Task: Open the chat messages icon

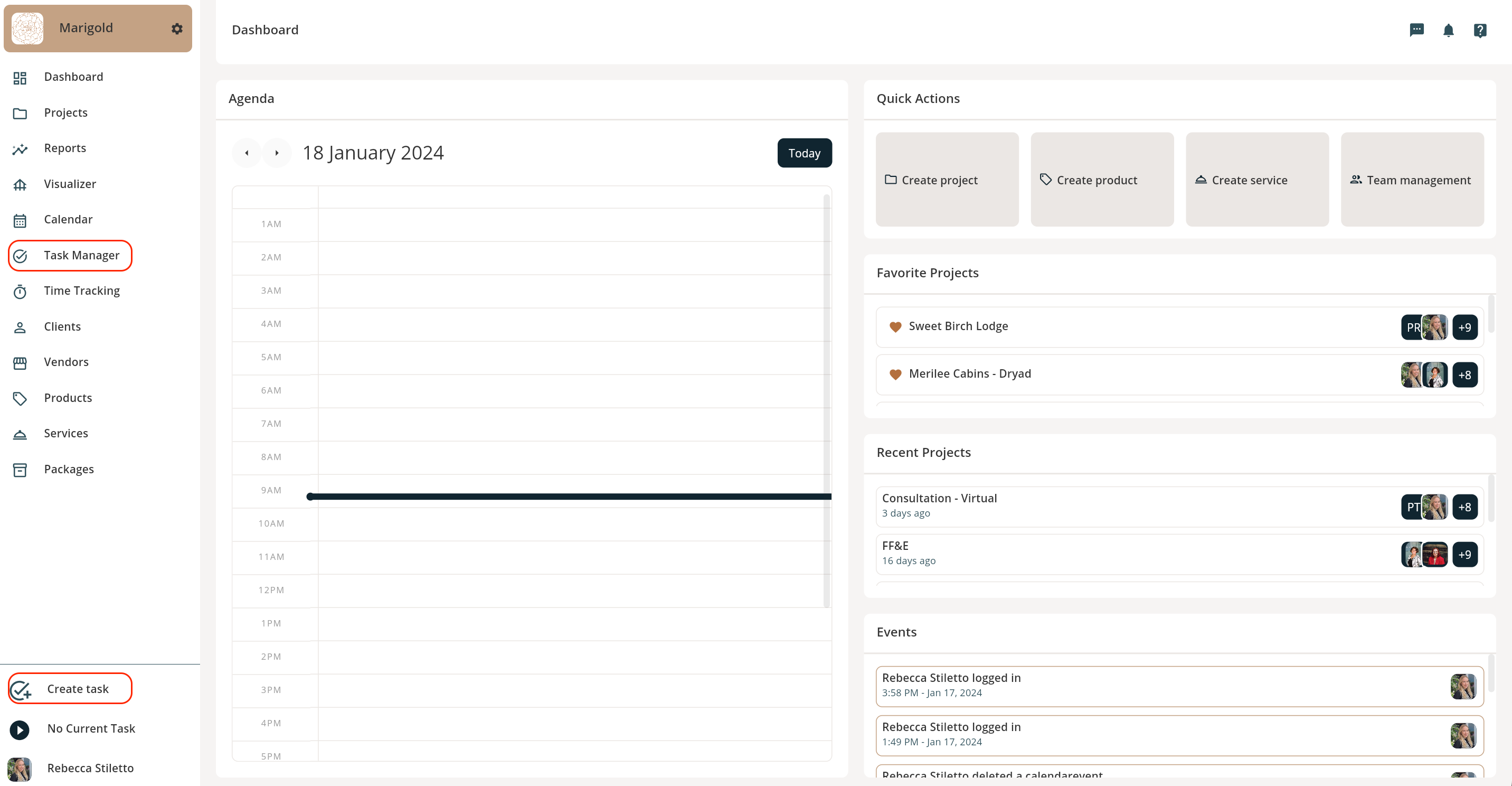Action: click(1416, 30)
